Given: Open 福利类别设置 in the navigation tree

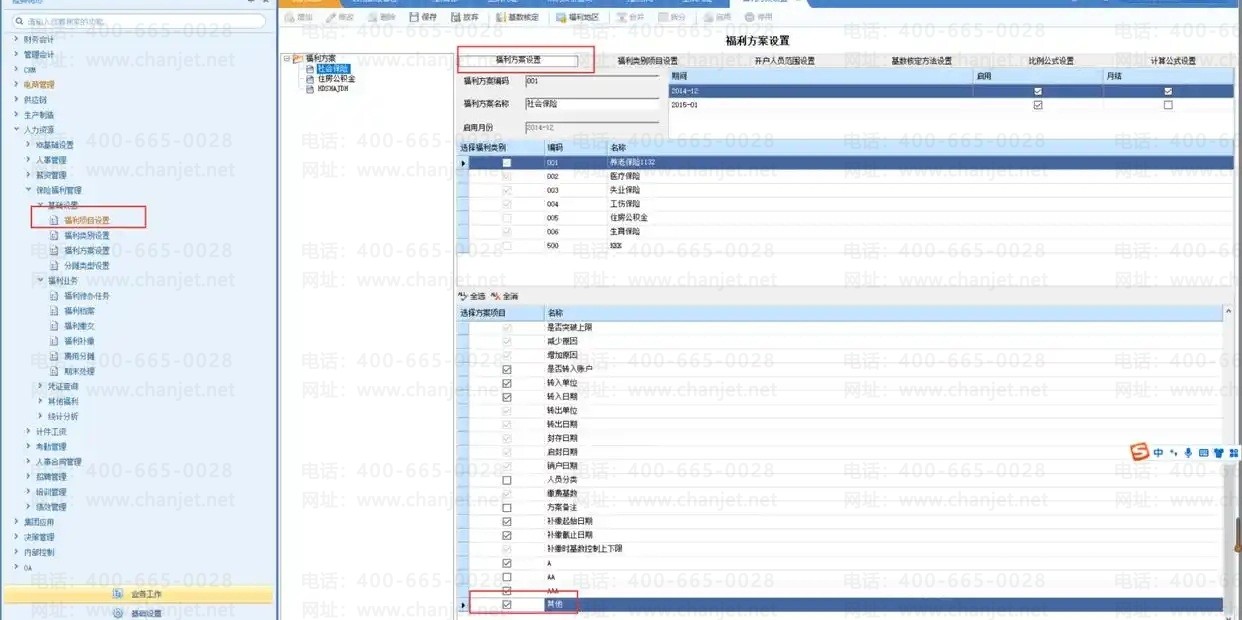Looking at the screenshot, I should point(87,236).
